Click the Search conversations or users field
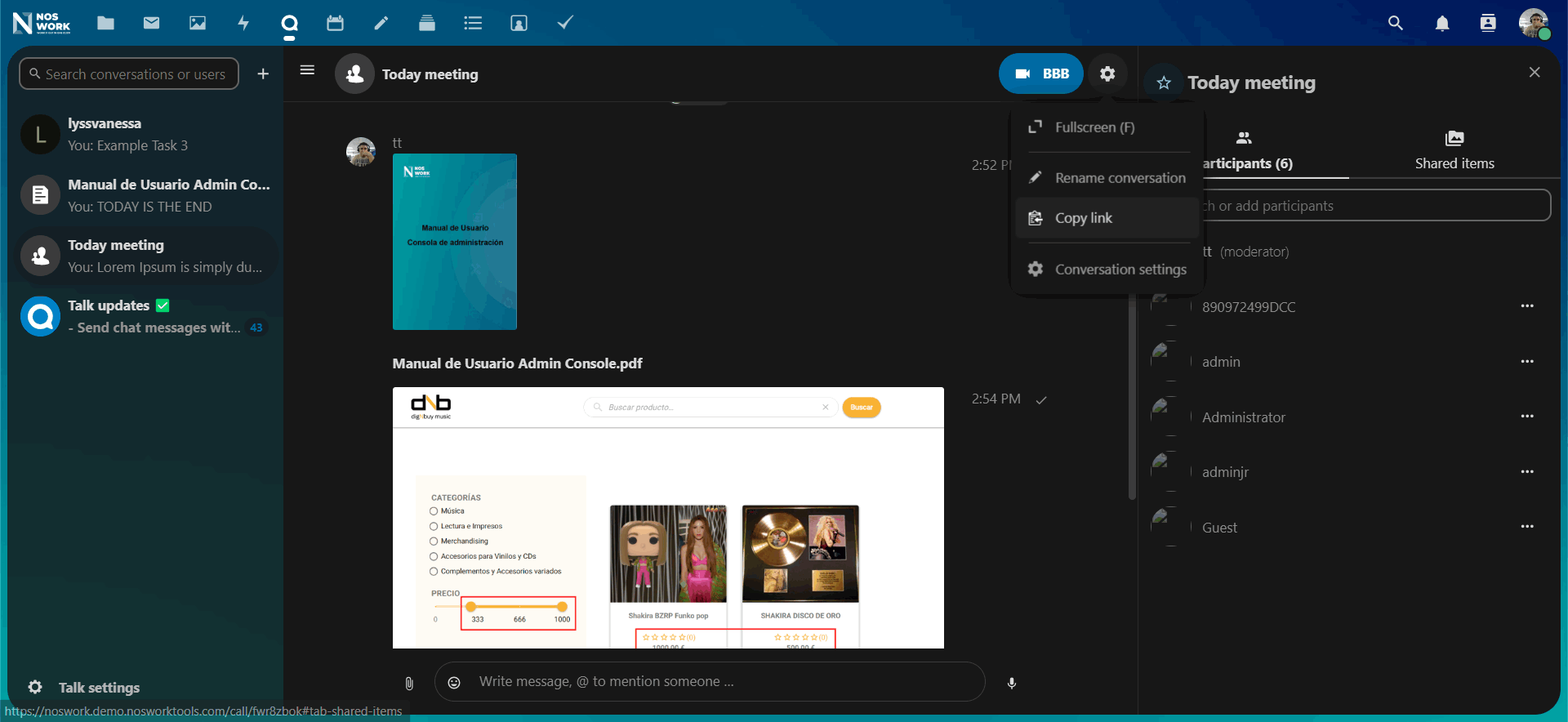 (129, 74)
